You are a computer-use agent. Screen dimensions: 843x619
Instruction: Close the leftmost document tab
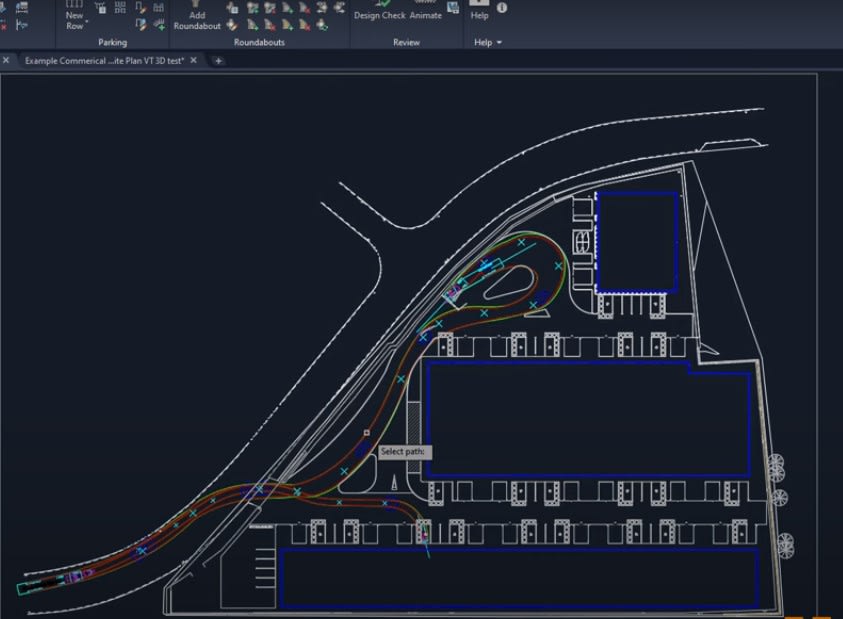click(5, 61)
